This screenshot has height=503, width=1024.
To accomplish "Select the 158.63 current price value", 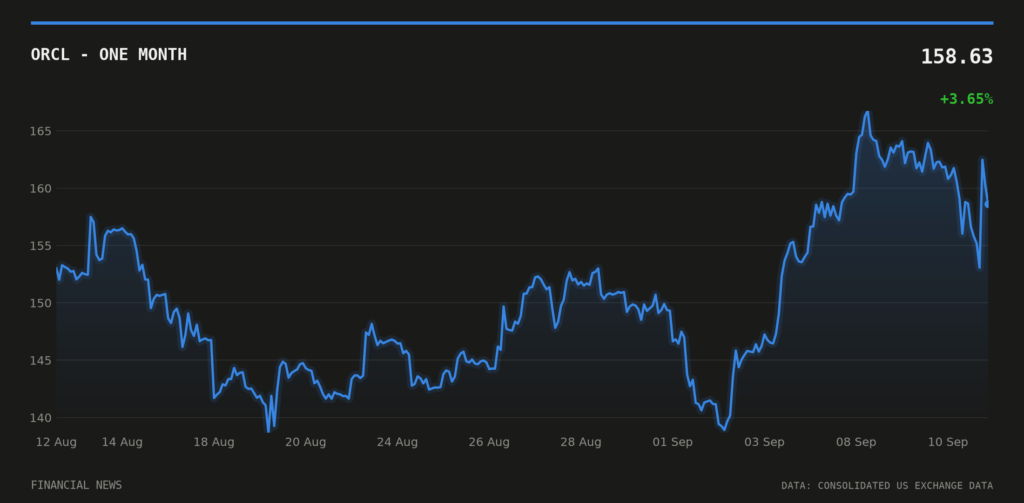I will pos(957,57).
